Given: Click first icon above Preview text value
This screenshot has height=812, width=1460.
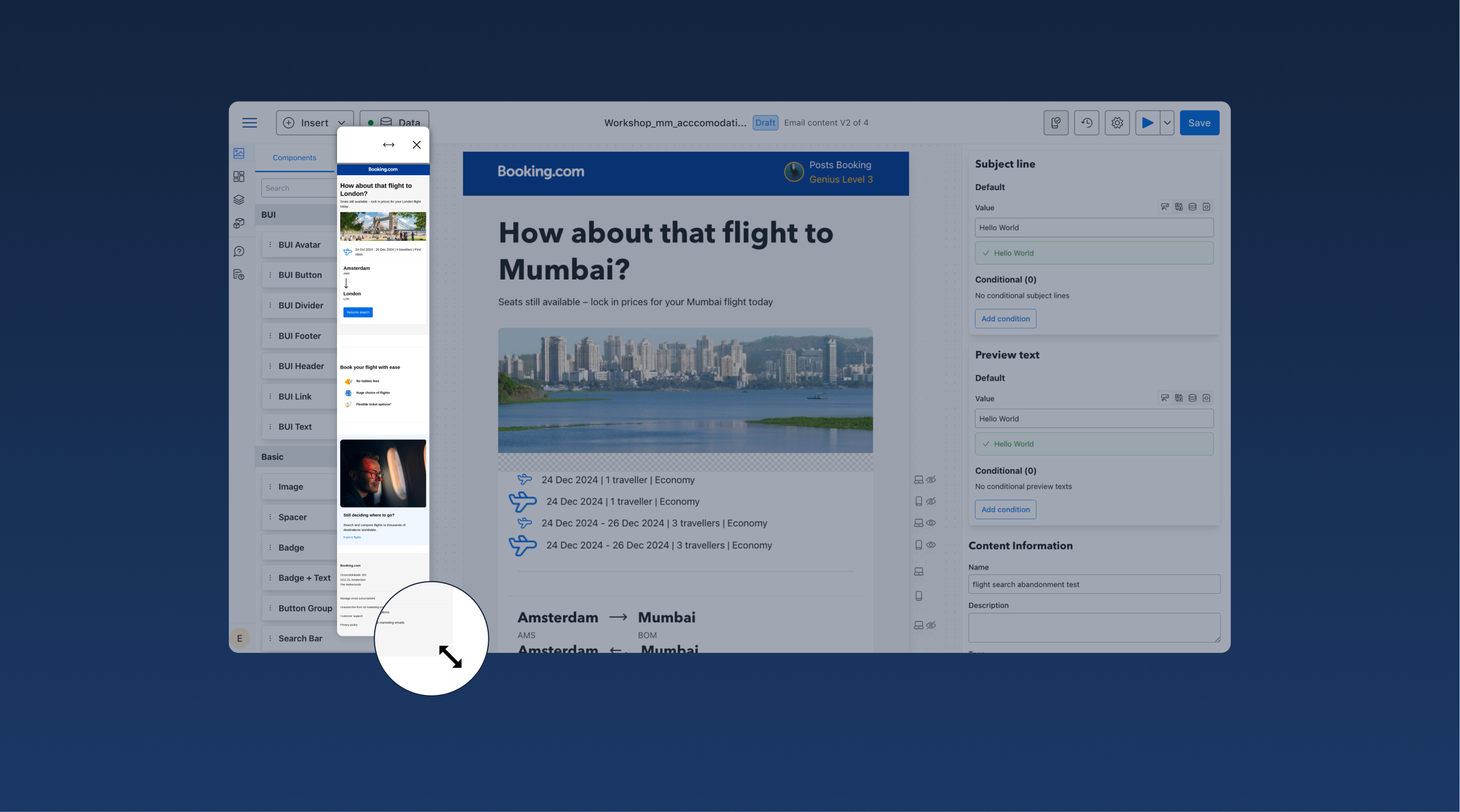Looking at the screenshot, I should 1164,398.
